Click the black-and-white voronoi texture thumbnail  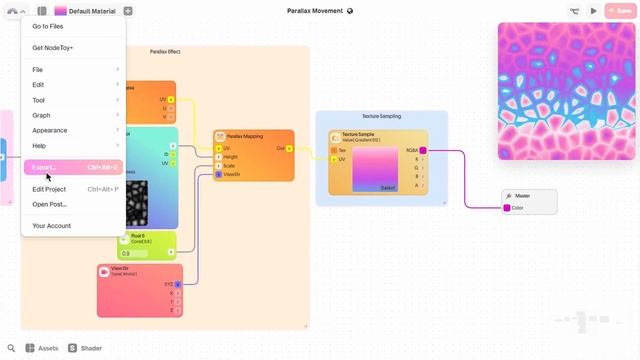point(137,203)
